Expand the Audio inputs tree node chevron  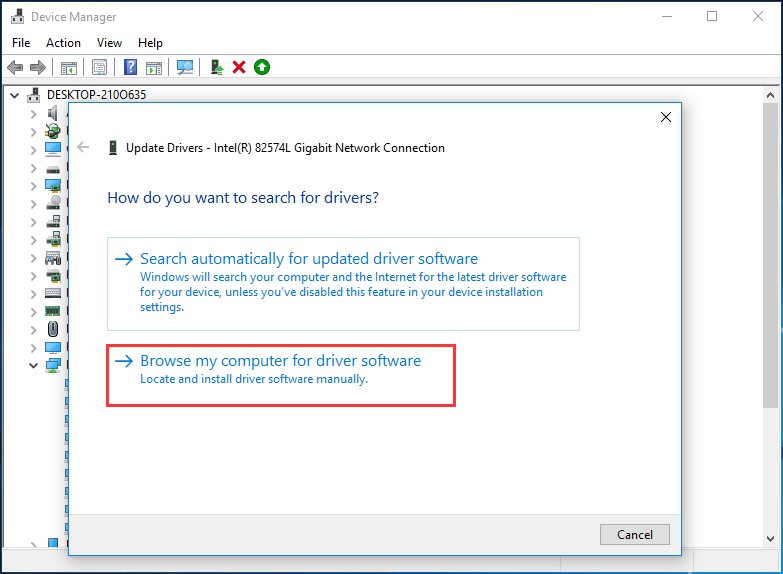pyautogui.click(x=33, y=114)
